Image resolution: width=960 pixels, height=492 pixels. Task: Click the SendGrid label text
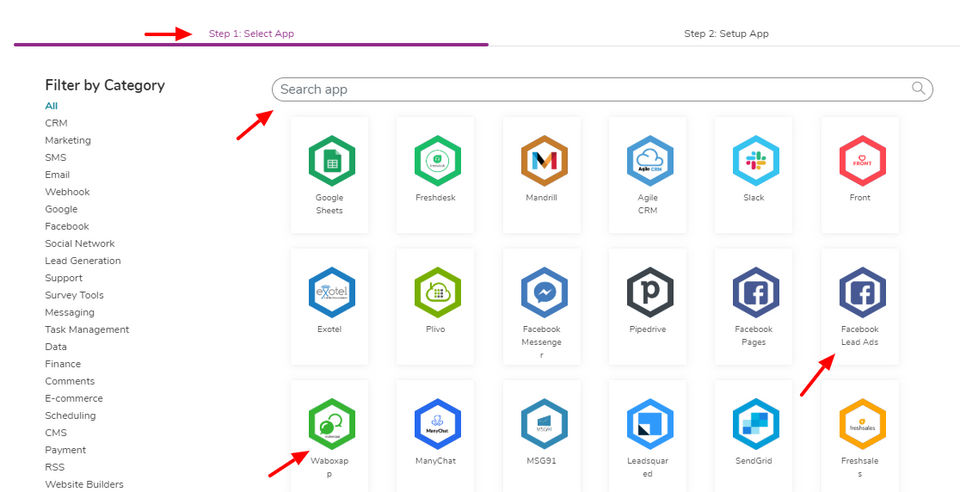(754, 461)
